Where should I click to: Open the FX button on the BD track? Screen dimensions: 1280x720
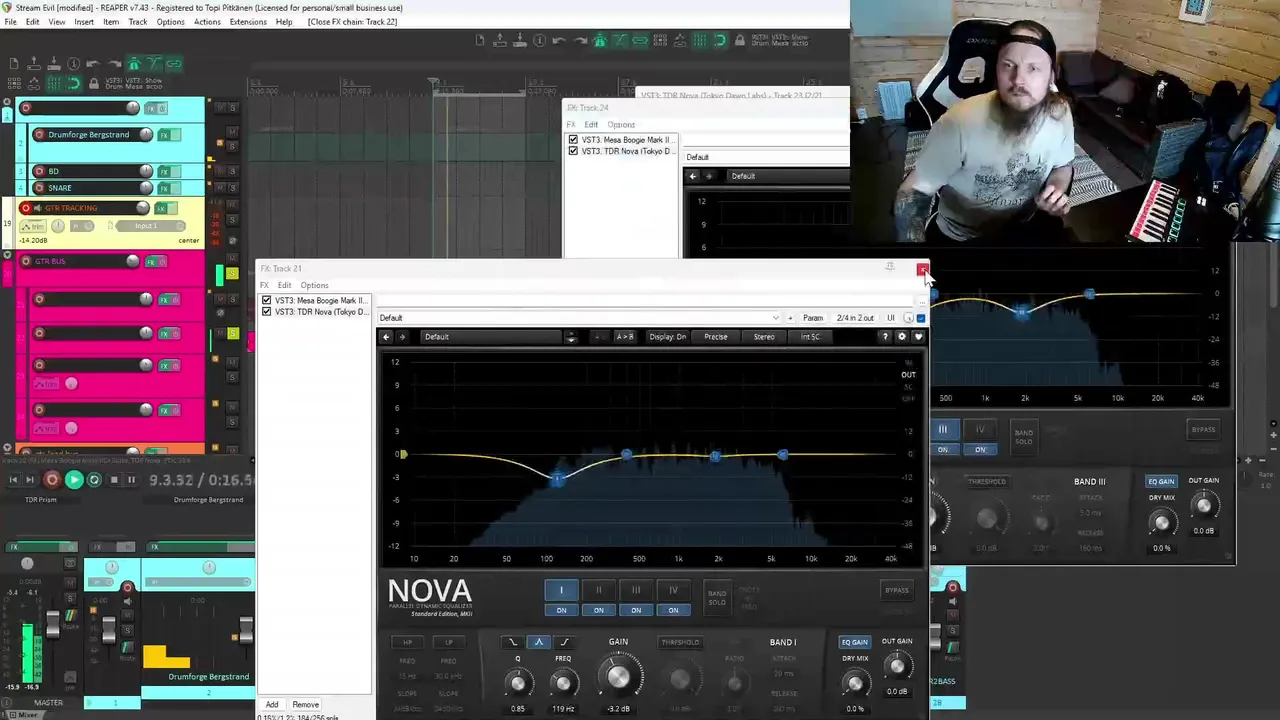pyautogui.click(x=164, y=171)
